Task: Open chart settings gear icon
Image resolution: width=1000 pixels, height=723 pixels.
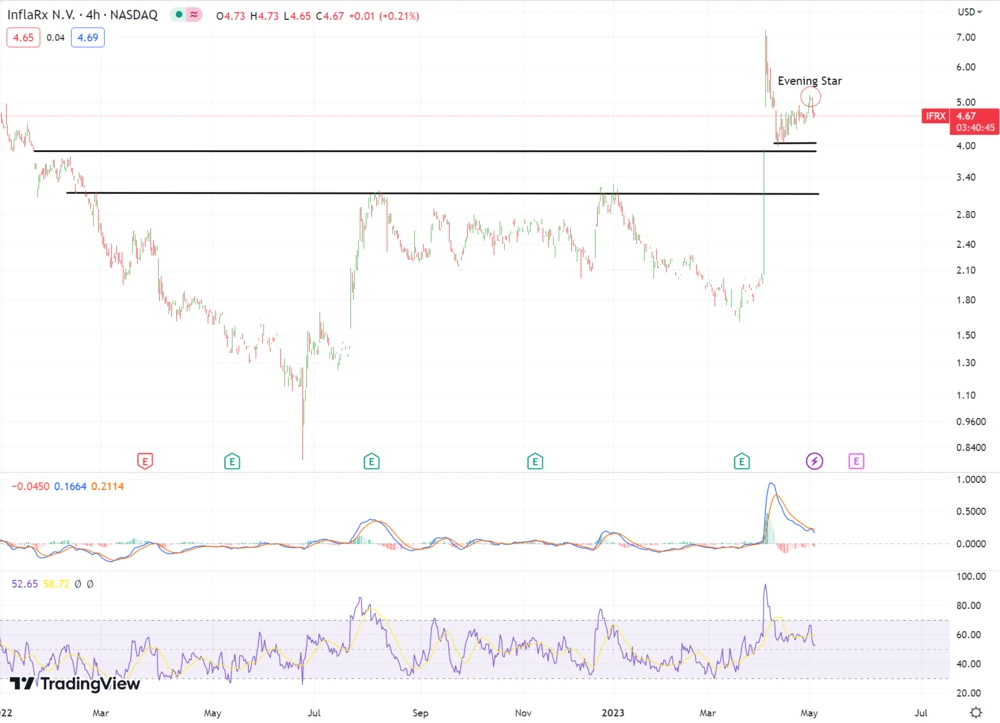Action: (x=976, y=712)
